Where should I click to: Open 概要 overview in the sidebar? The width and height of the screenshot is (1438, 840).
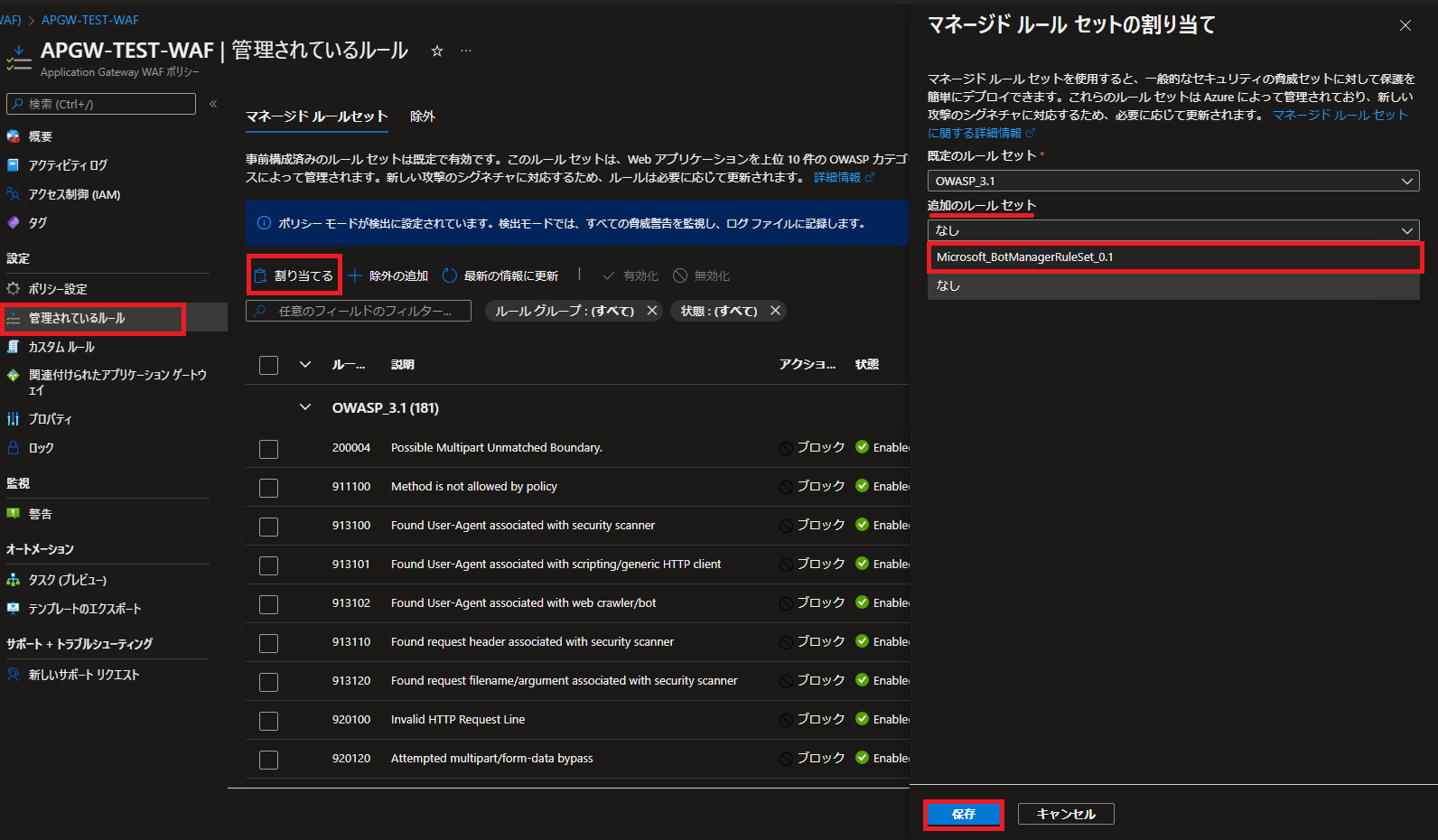click(41, 136)
